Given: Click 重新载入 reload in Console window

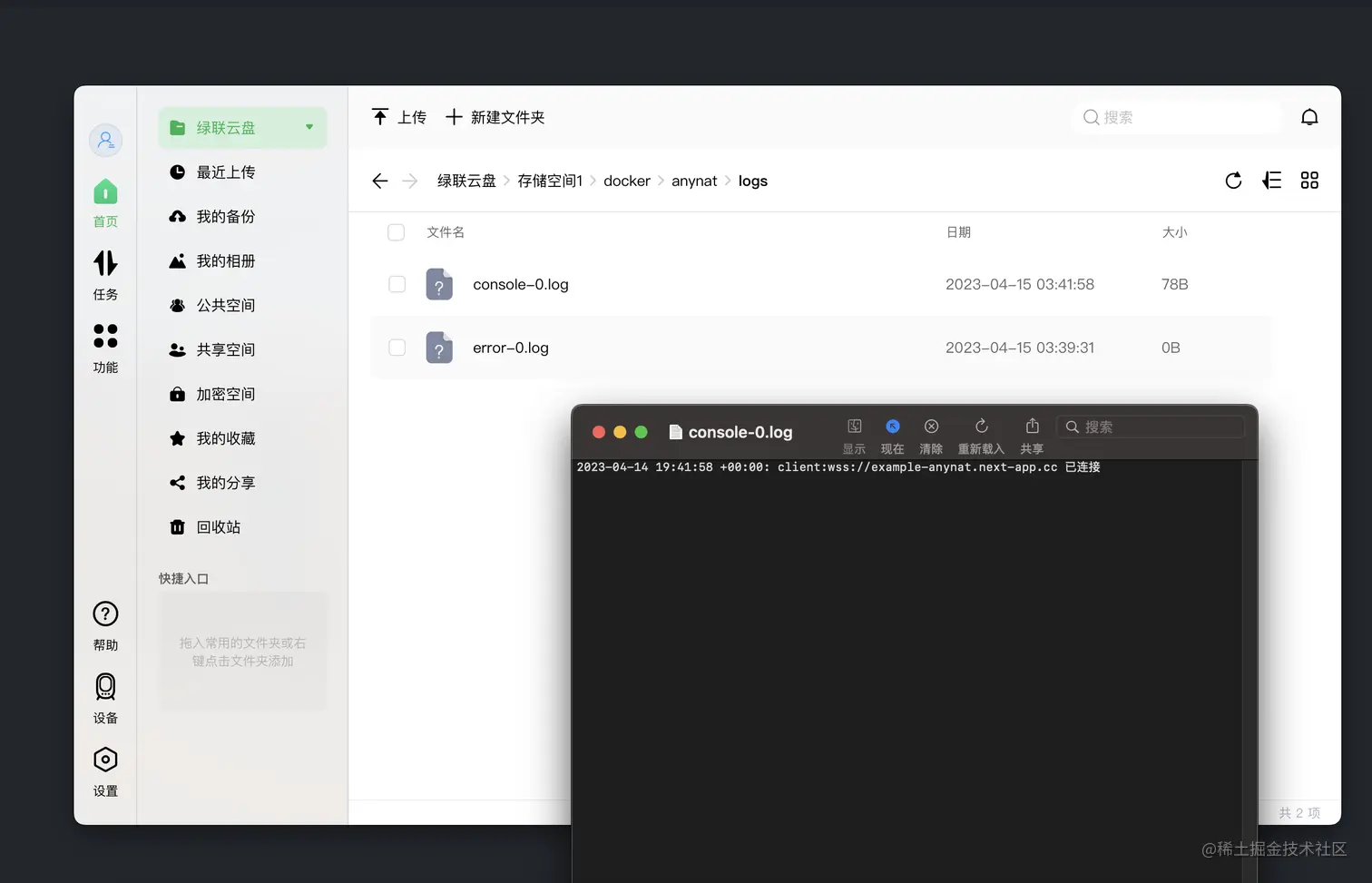Looking at the screenshot, I should [981, 437].
